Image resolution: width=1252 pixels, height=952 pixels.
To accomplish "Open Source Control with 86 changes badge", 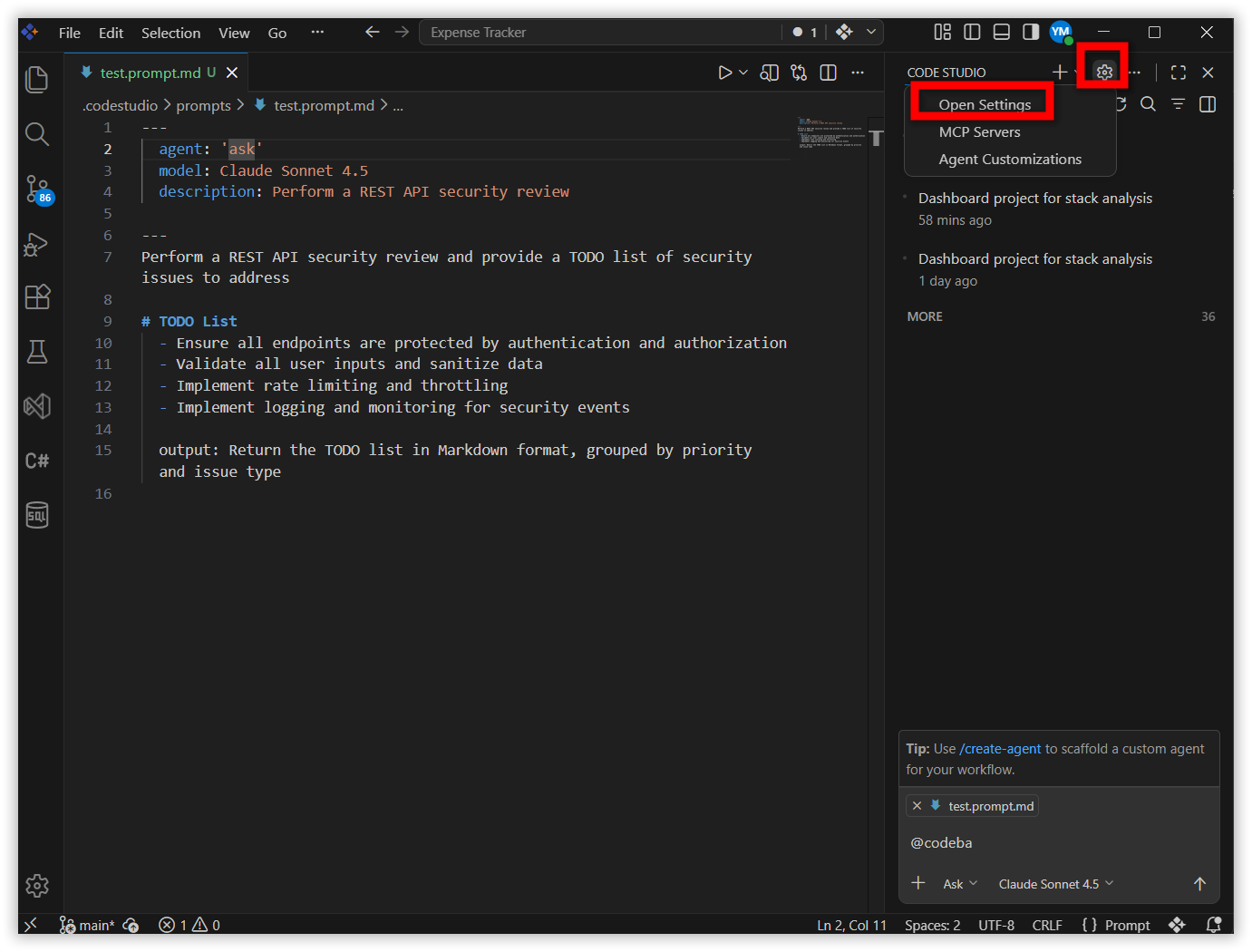I will tap(38, 189).
